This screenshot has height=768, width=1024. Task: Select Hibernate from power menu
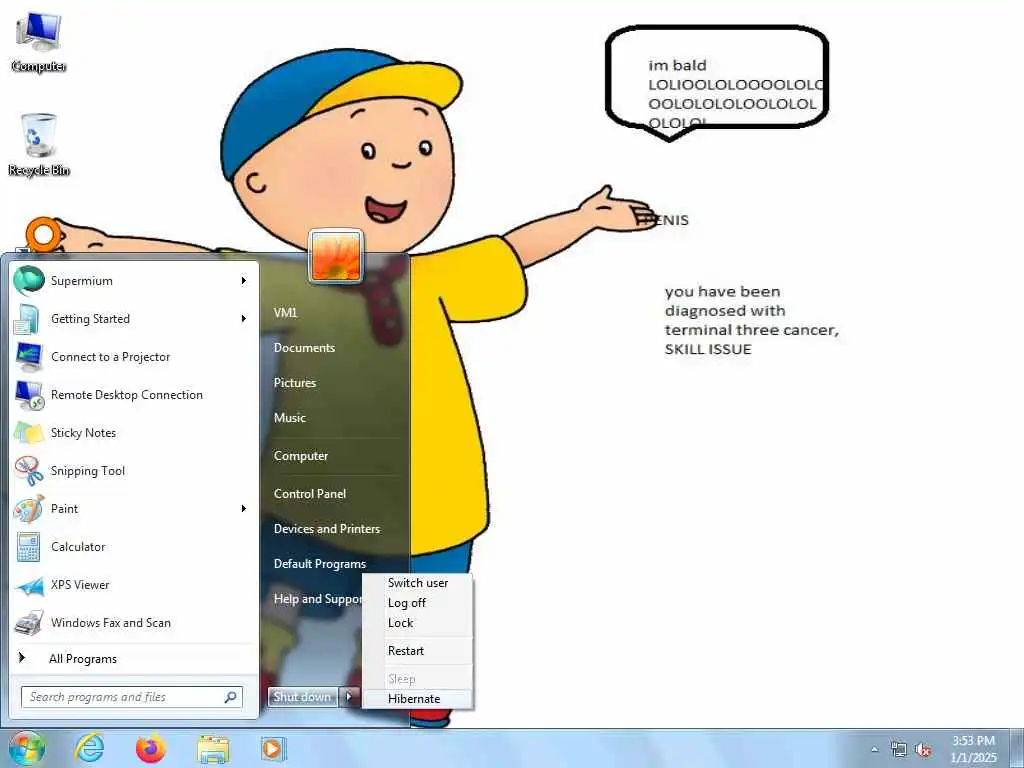pyautogui.click(x=418, y=699)
